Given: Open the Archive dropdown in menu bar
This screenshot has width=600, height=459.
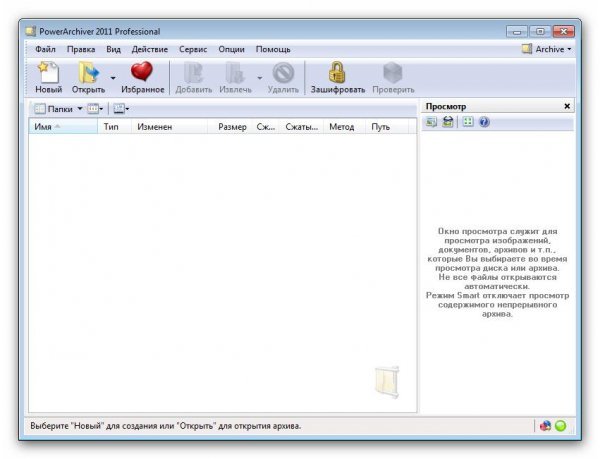Looking at the screenshot, I should point(546,49).
